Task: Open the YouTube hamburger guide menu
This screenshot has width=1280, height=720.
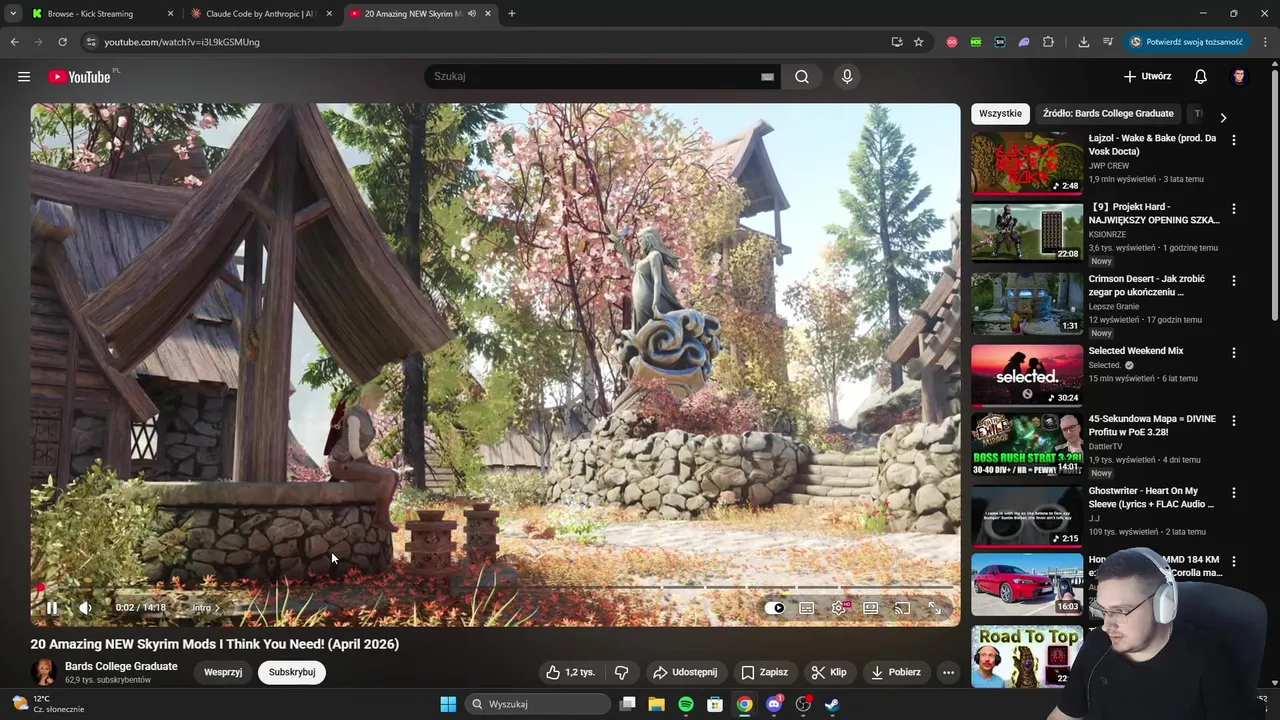Action: click(x=24, y=77)
